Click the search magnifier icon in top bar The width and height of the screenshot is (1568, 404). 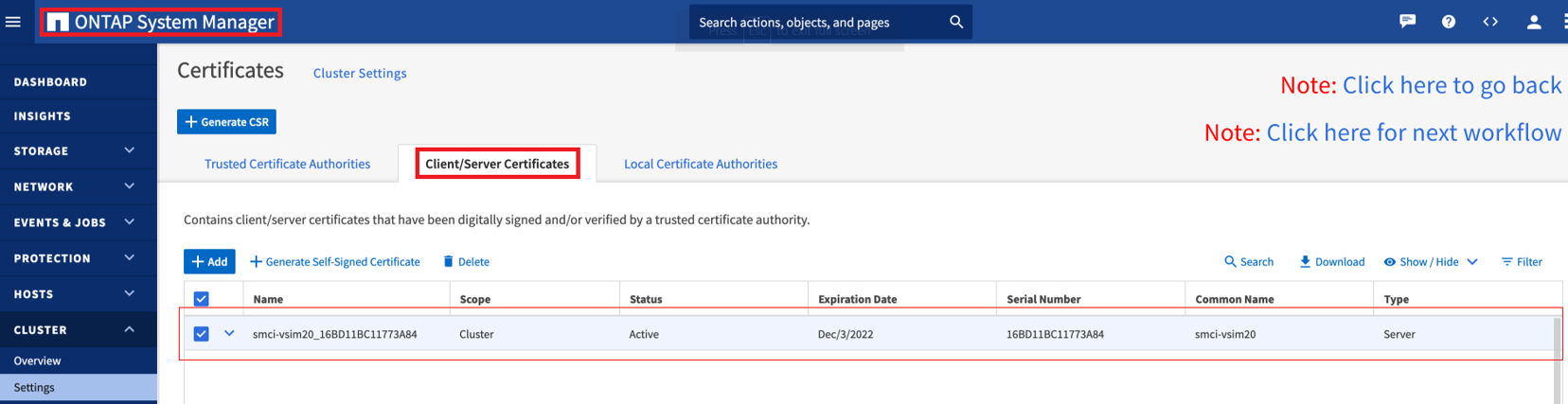pyautogui.click(x=955, y=22)
